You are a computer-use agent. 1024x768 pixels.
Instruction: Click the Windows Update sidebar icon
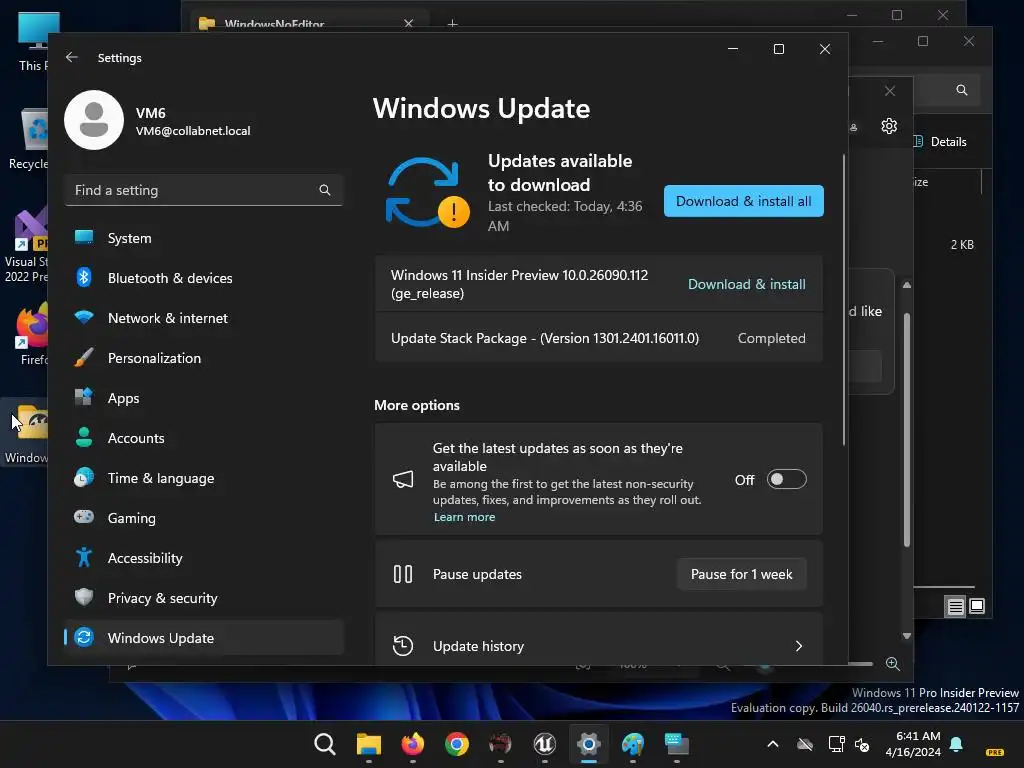point(84,637)
